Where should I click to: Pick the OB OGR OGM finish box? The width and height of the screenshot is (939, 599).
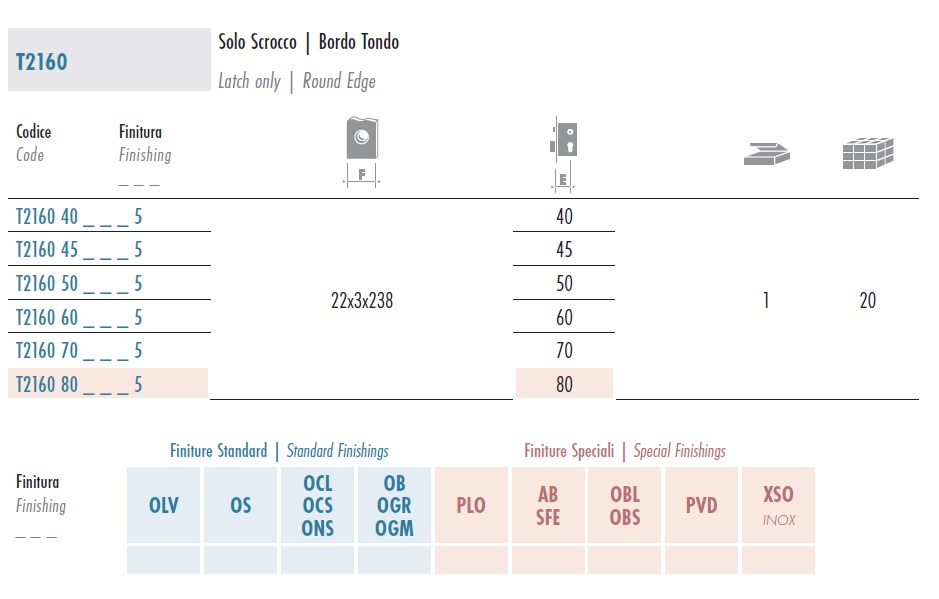[394, 505]
